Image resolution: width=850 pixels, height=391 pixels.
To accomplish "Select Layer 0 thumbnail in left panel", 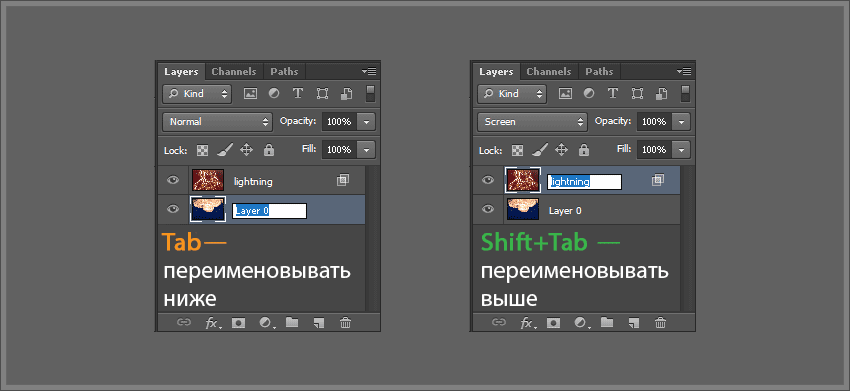I will [x=208, y=209].
